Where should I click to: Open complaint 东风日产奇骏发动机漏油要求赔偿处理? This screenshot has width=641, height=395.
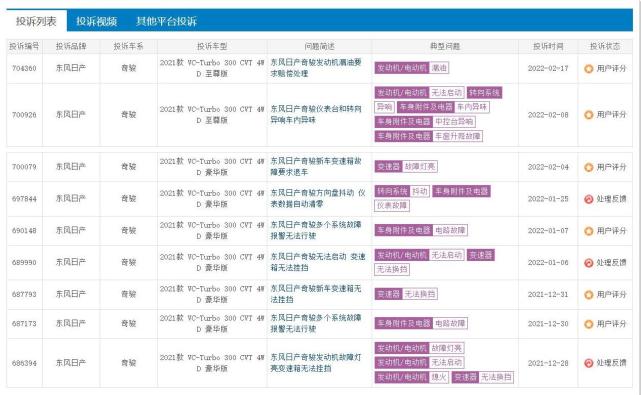(316, 68)
